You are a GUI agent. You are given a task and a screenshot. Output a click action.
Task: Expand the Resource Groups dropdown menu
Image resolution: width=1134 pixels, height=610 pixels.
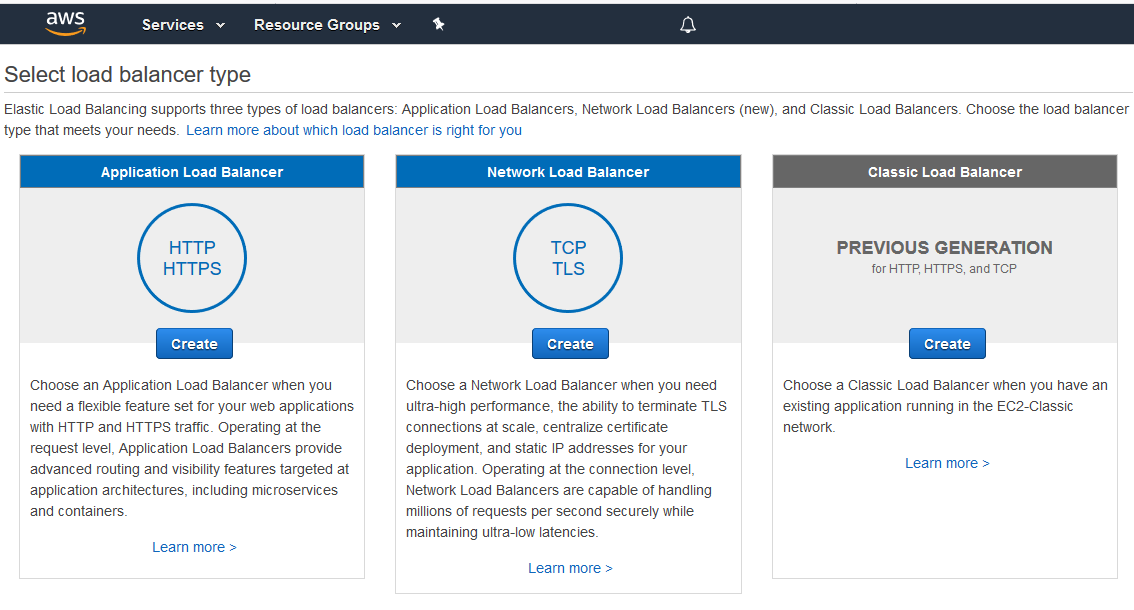327,25
